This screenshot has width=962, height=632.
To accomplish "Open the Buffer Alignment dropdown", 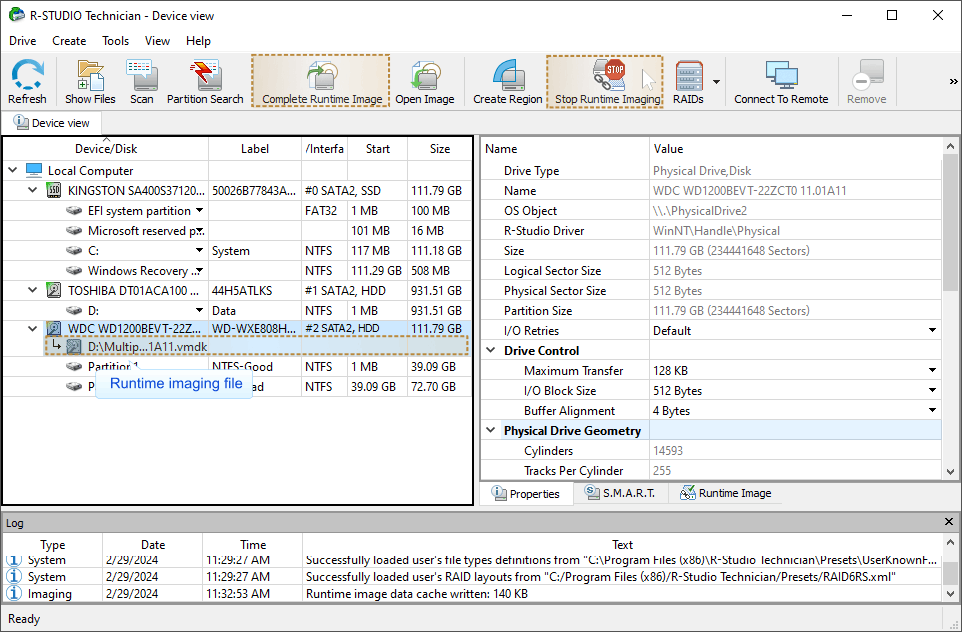I will click(x=933, y=410).
